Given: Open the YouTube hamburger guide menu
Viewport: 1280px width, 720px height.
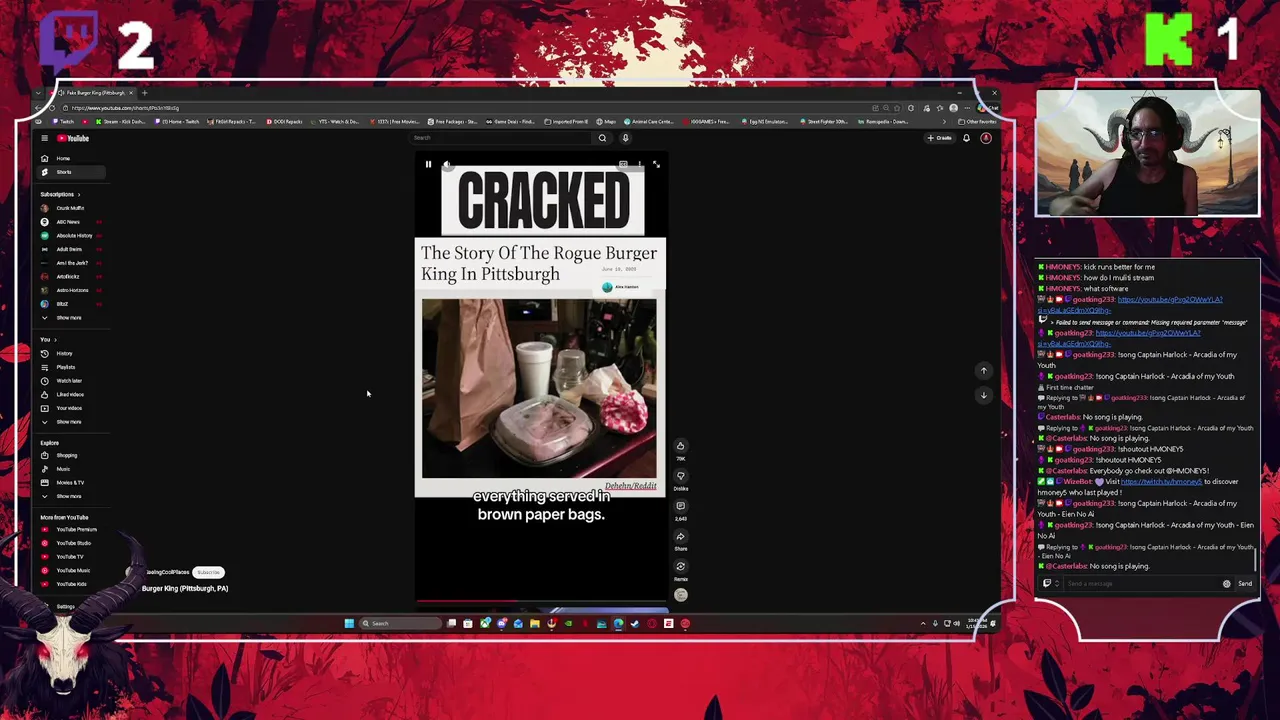Looking at the screenshot, I should [44, 138].
